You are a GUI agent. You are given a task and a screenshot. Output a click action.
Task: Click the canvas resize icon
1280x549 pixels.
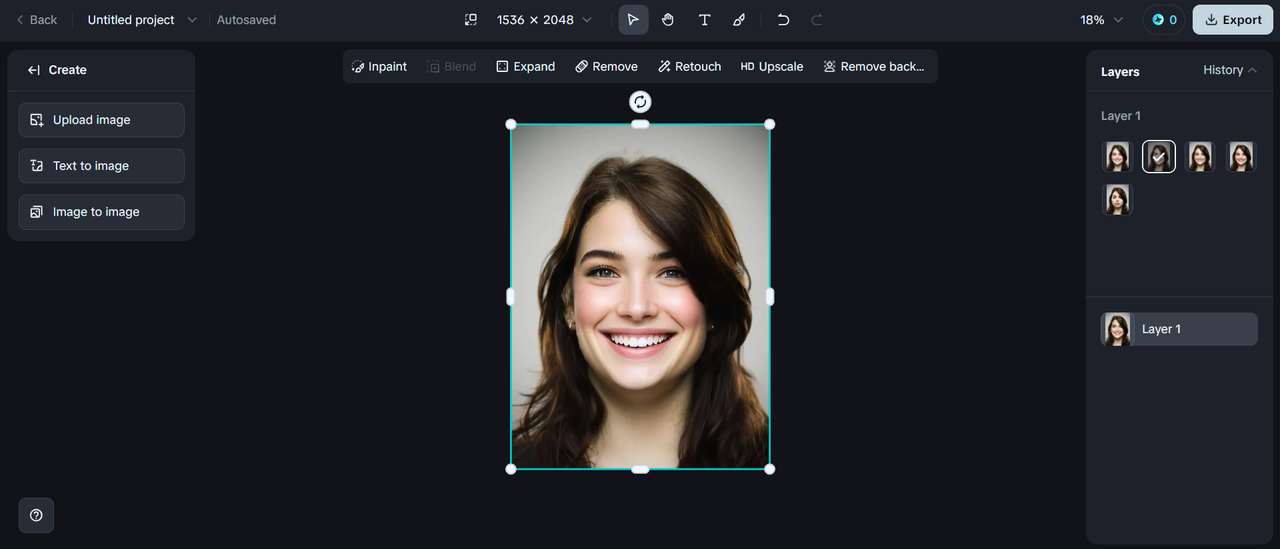(x=471, y=20)
